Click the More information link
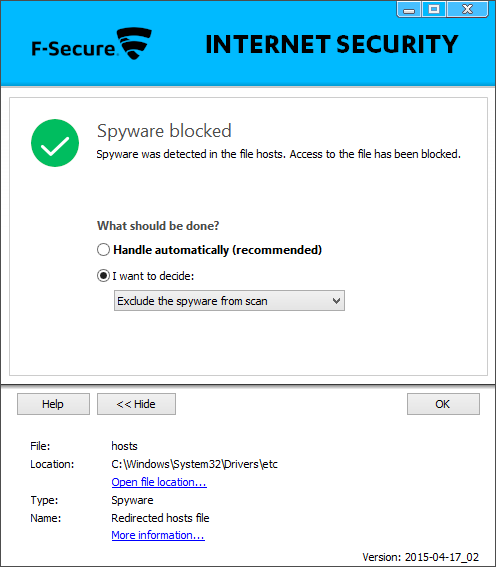496x567 pixels. 158,535
